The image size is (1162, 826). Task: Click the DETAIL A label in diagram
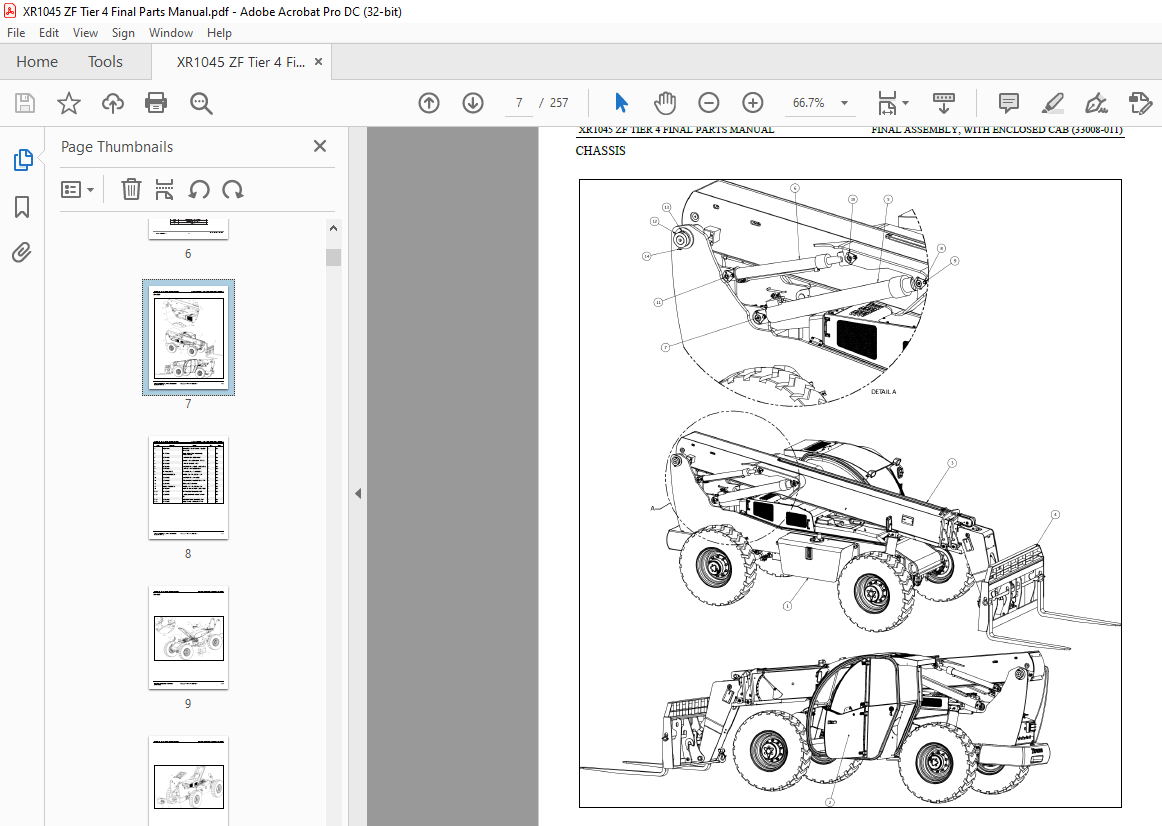pos(883,391)
